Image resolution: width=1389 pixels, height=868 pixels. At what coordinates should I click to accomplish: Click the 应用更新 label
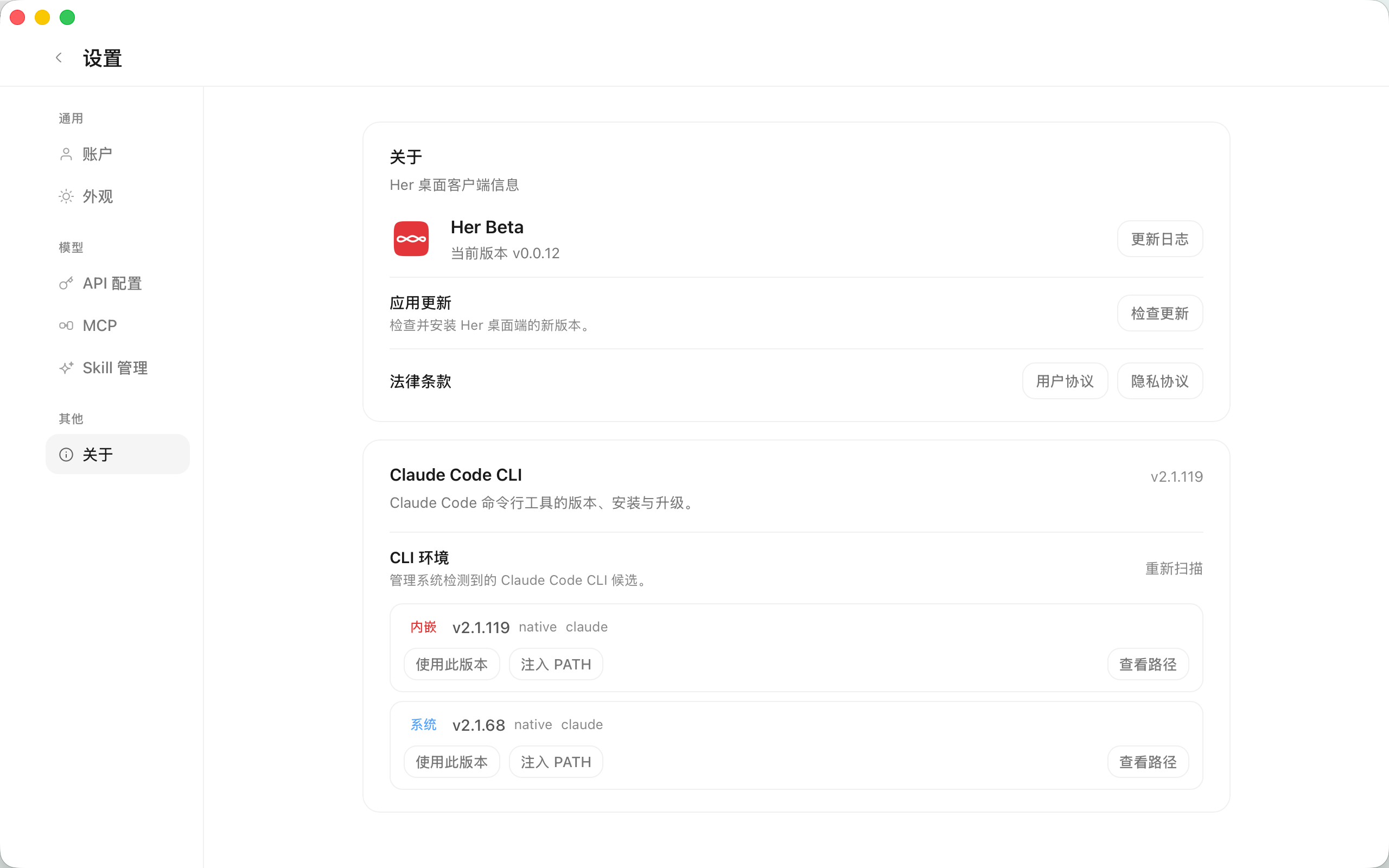[420, 303]
